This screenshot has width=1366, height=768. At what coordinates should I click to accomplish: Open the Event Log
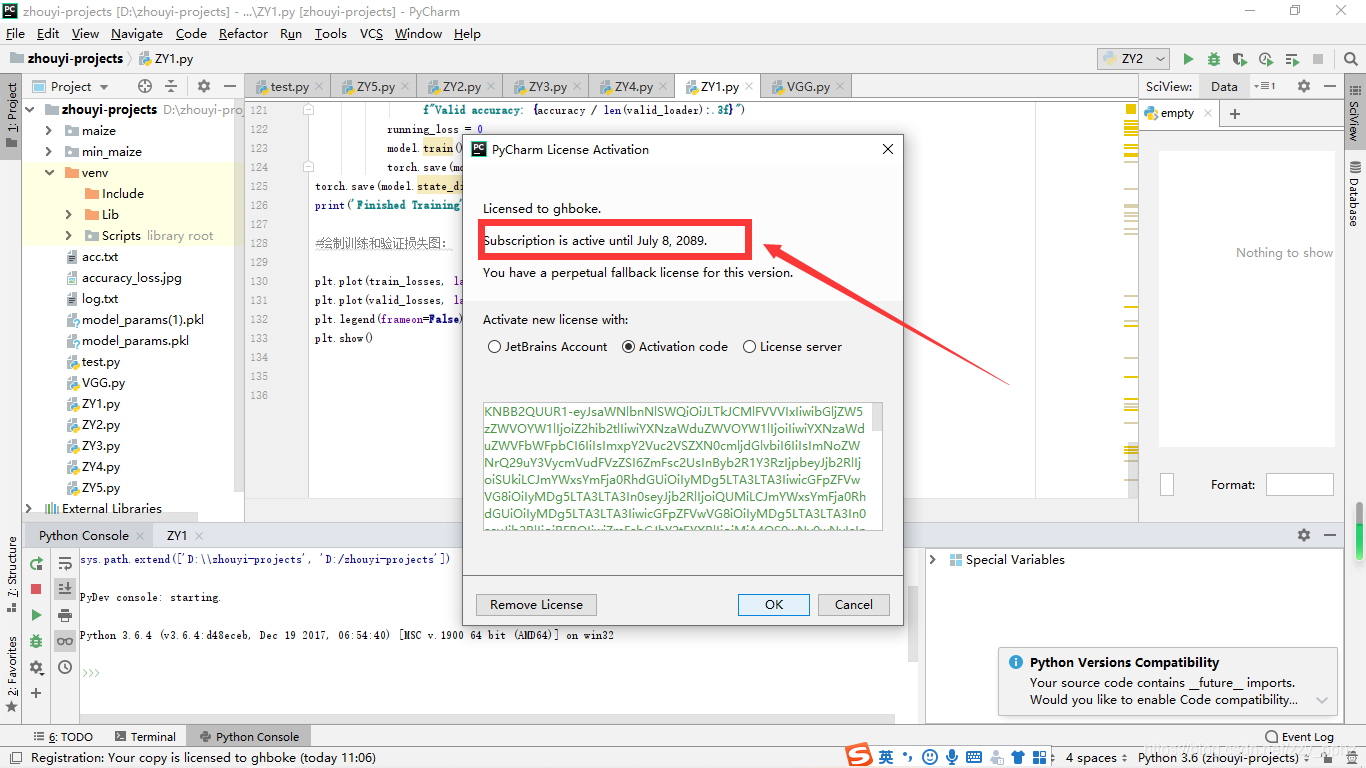tap(1299, 737)
